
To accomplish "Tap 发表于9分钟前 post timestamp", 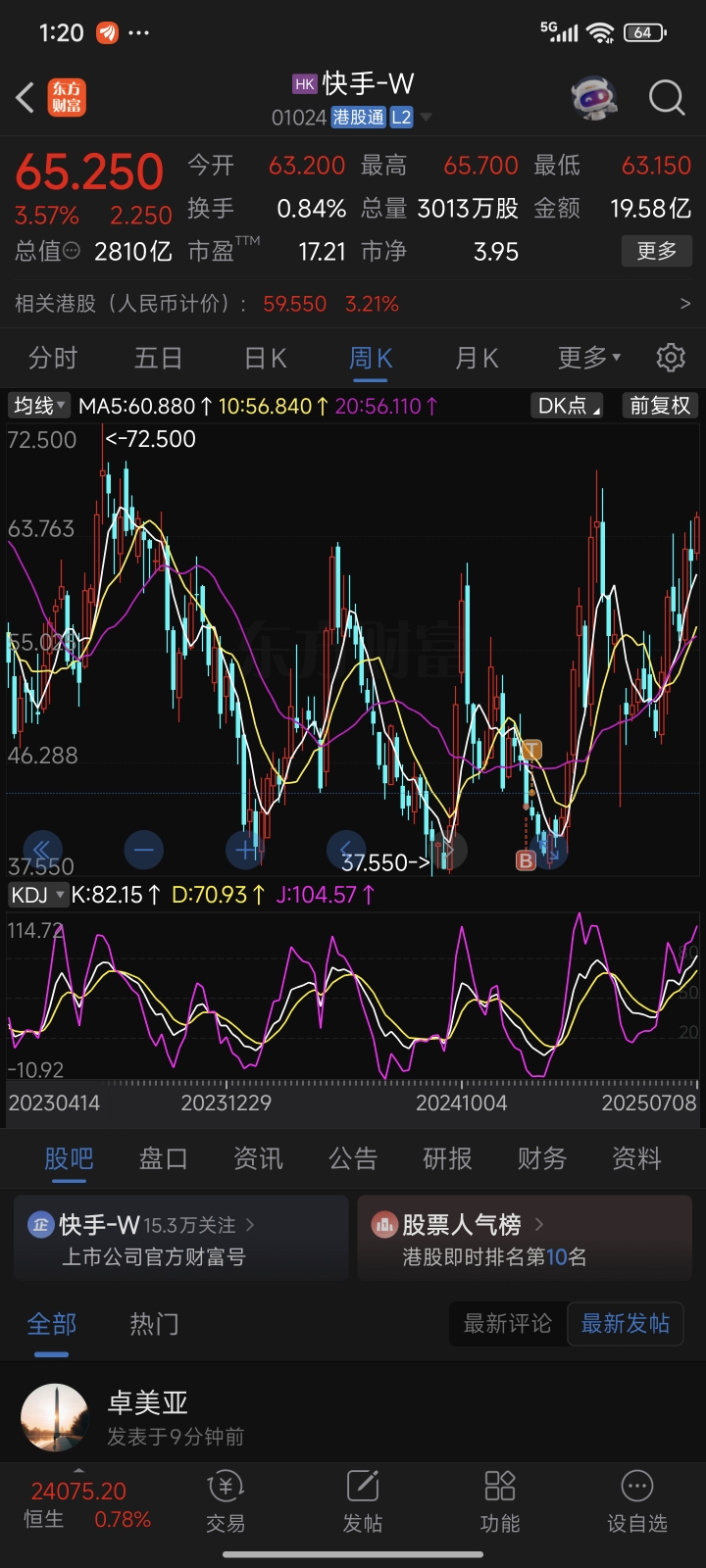I will [x=176, y=1437].
